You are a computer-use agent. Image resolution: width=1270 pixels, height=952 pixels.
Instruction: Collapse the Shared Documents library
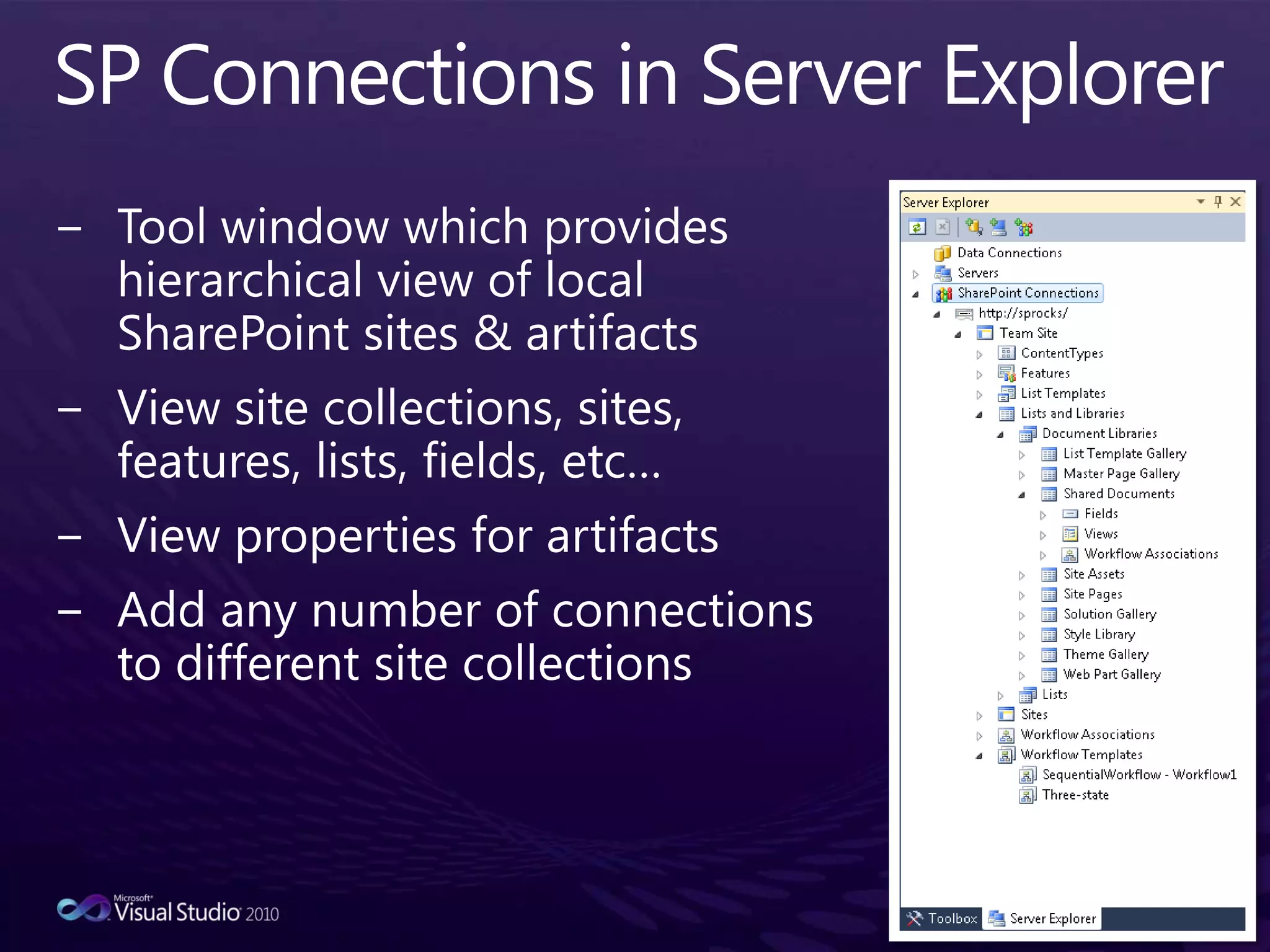[x=1022, y=495]
